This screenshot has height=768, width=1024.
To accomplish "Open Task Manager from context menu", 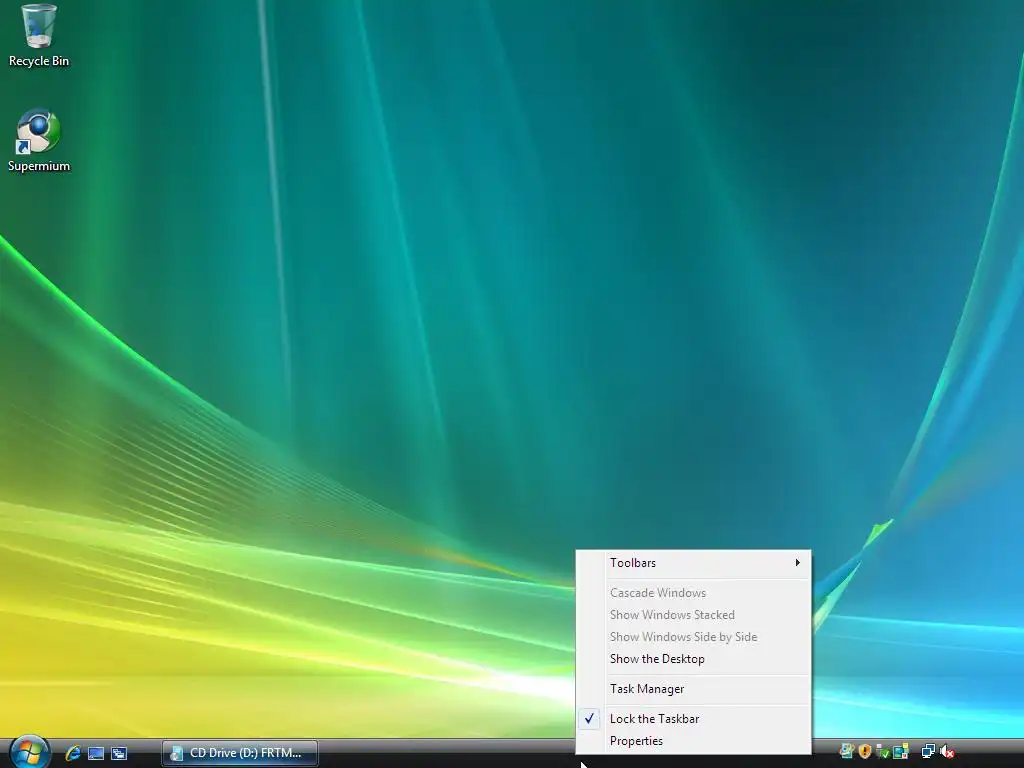I will tap(694, 689).
